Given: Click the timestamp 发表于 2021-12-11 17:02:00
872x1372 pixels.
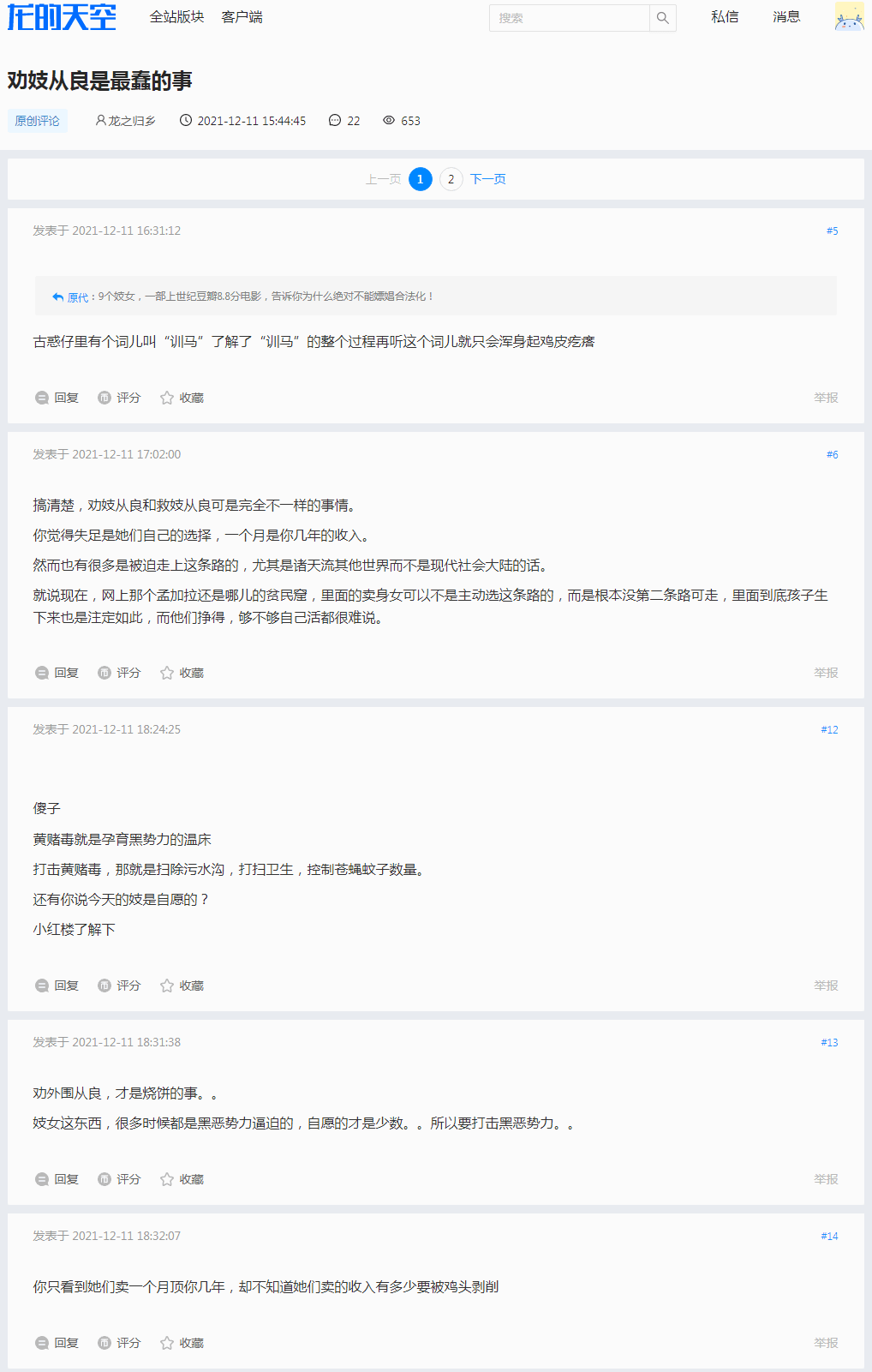Looking at the screenshot, I should [x=107, y=454].
